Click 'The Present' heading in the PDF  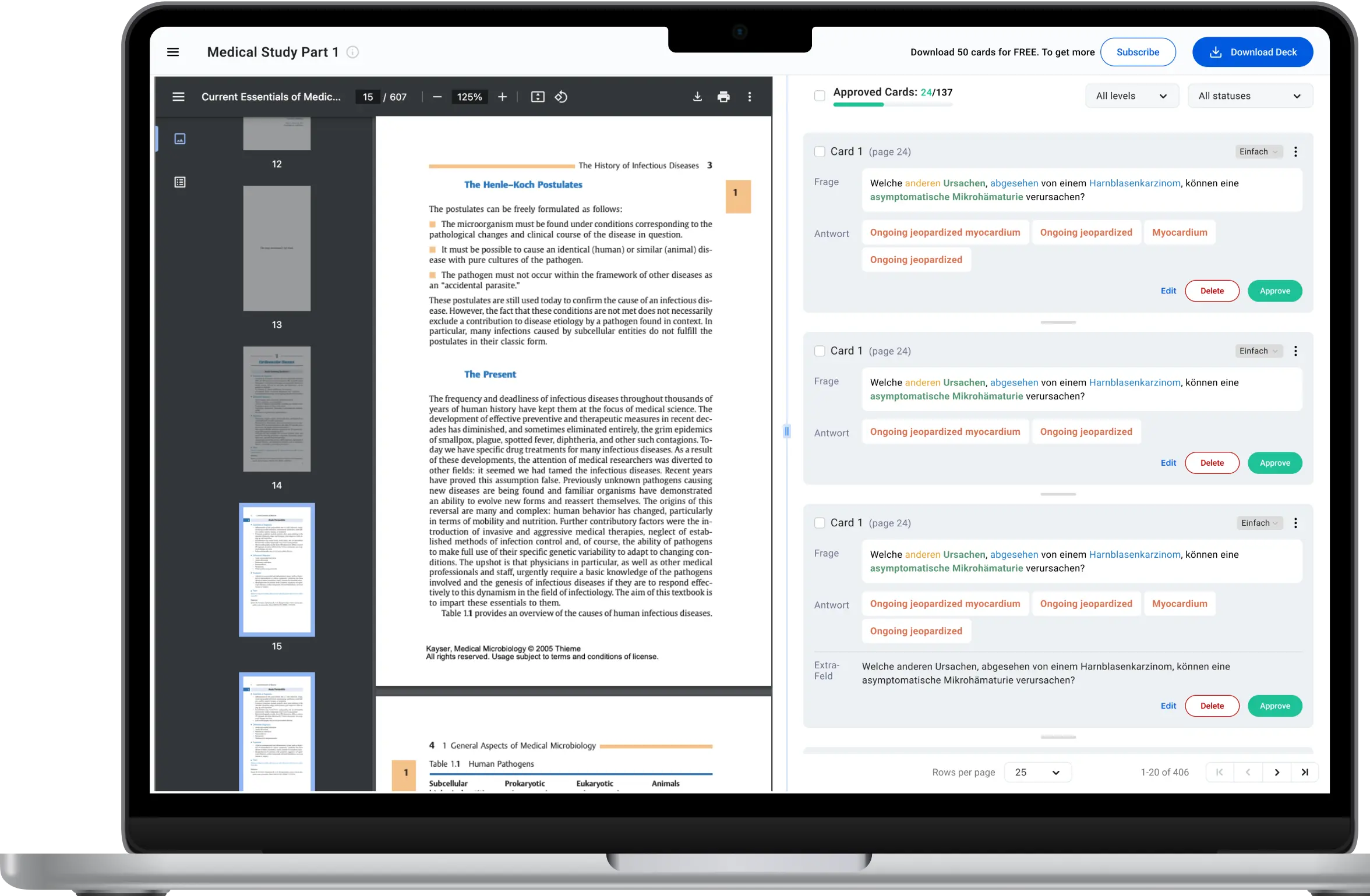tap(490, 374)
